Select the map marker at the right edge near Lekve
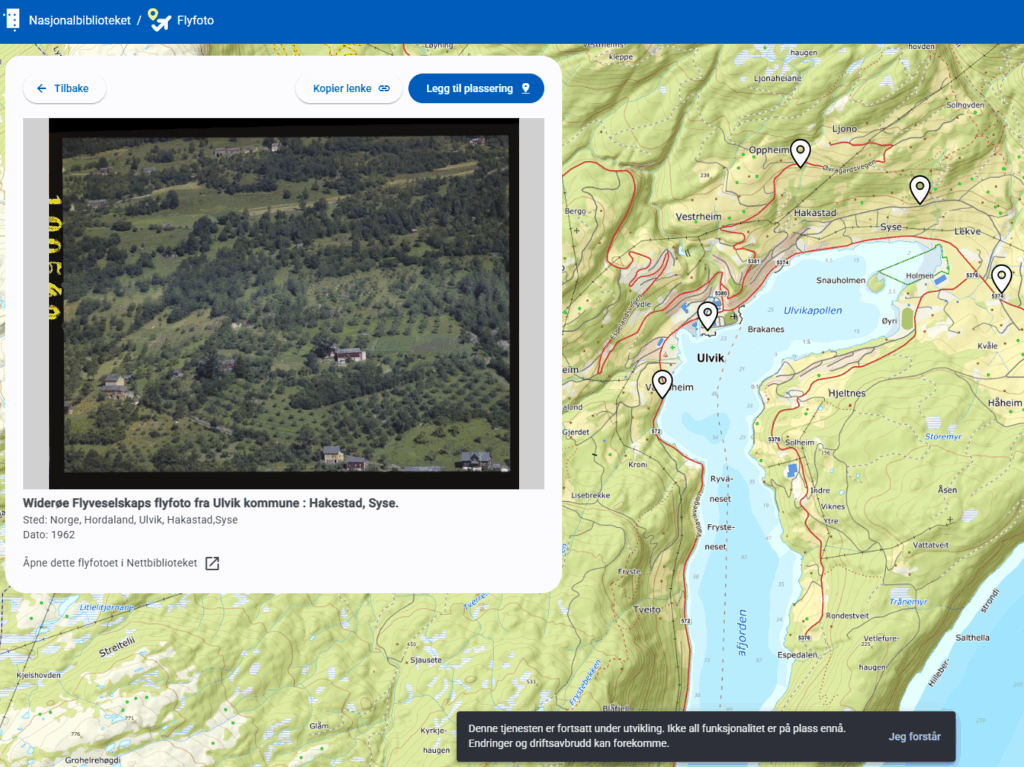1024x767 pixels. pos(1001,277)
